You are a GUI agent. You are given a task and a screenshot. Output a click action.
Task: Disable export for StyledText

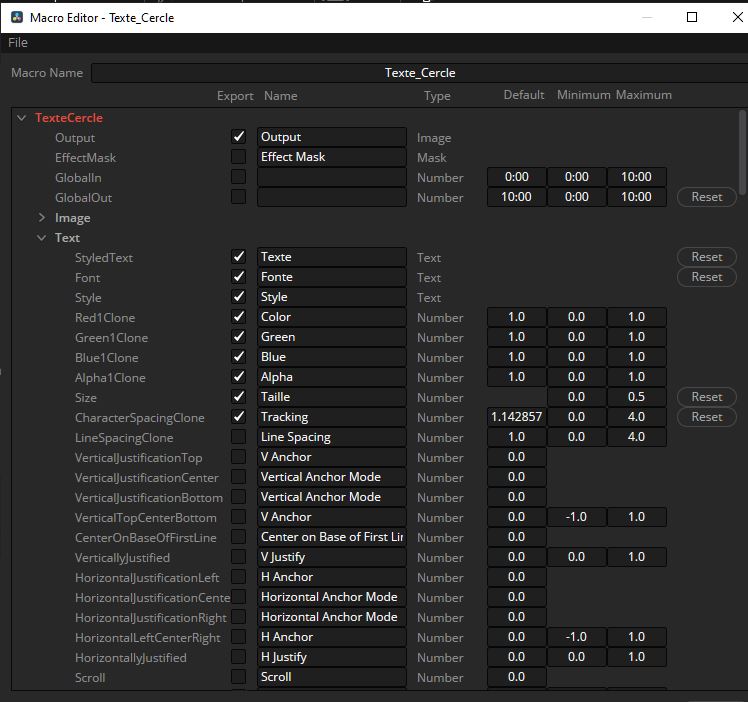(238, 257)
